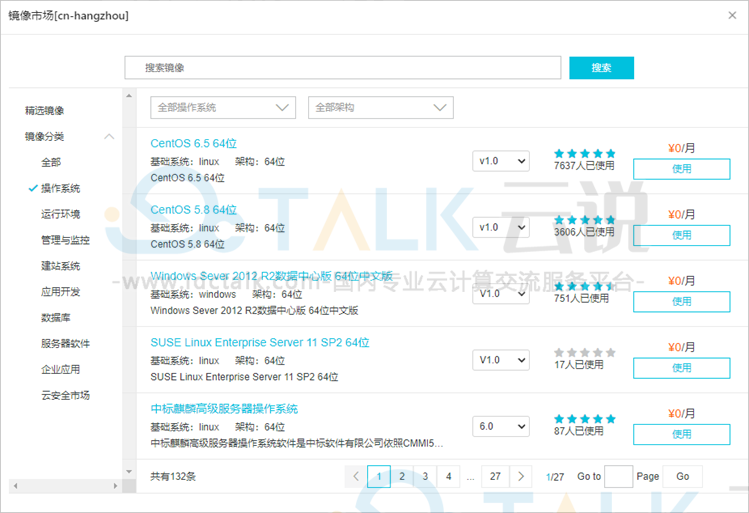The height and width of the screenshot is (513, 749).
Task: Select 精选镜像 in the sidebar
Action: click(x=44, y=111)
